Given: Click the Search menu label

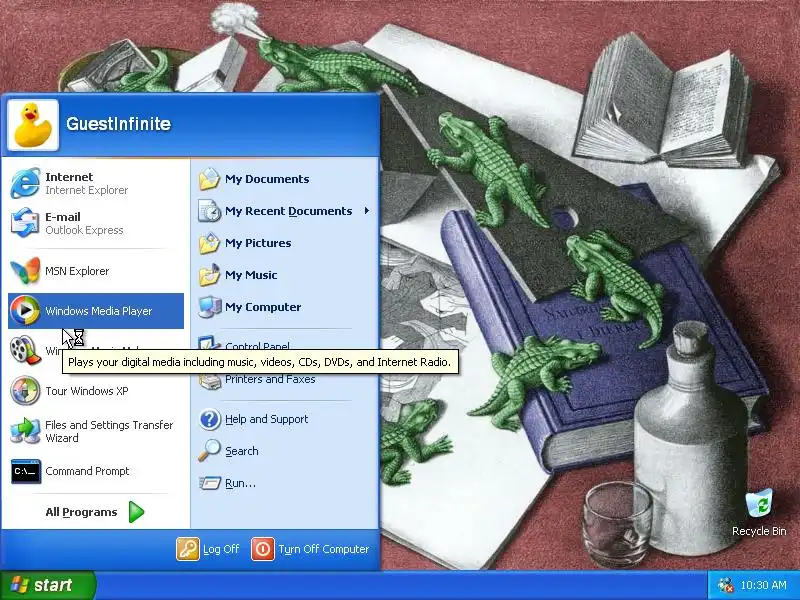Looking at the screenshot, I should [242, 451].
